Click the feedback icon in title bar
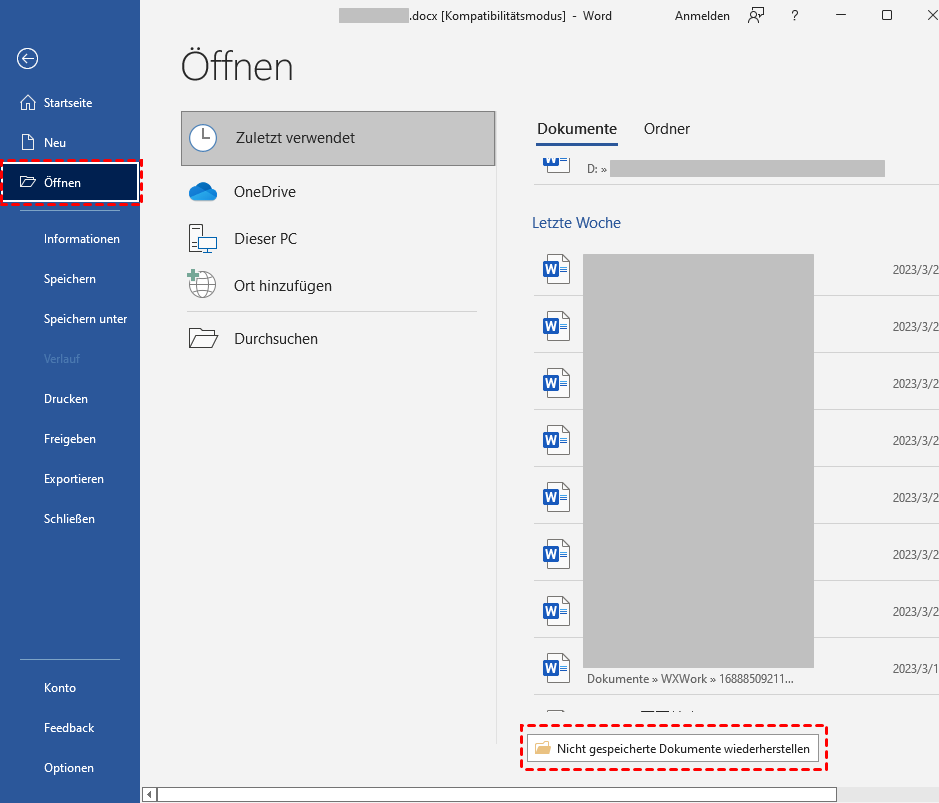The width and height of the screenshot is (939, 803). [756, 16]
